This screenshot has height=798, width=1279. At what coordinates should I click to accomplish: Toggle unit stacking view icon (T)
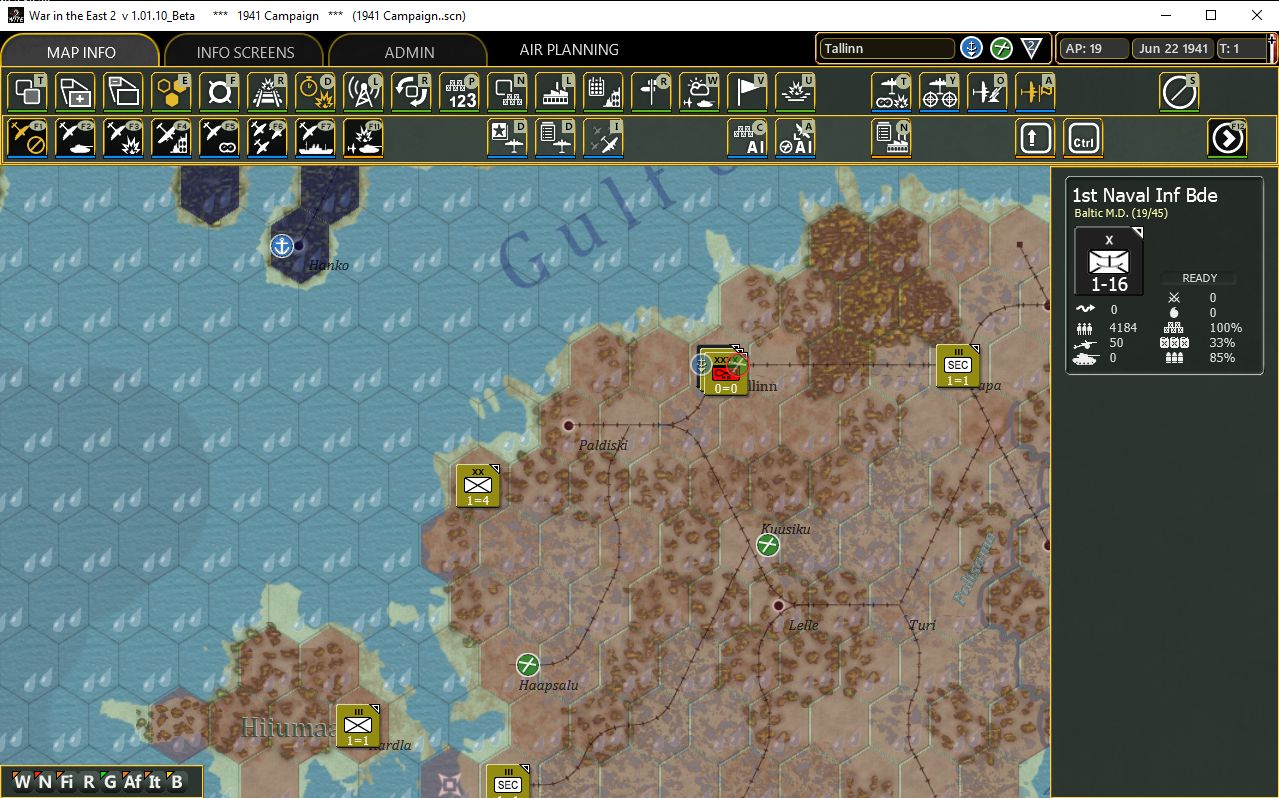tap(27, 92)
